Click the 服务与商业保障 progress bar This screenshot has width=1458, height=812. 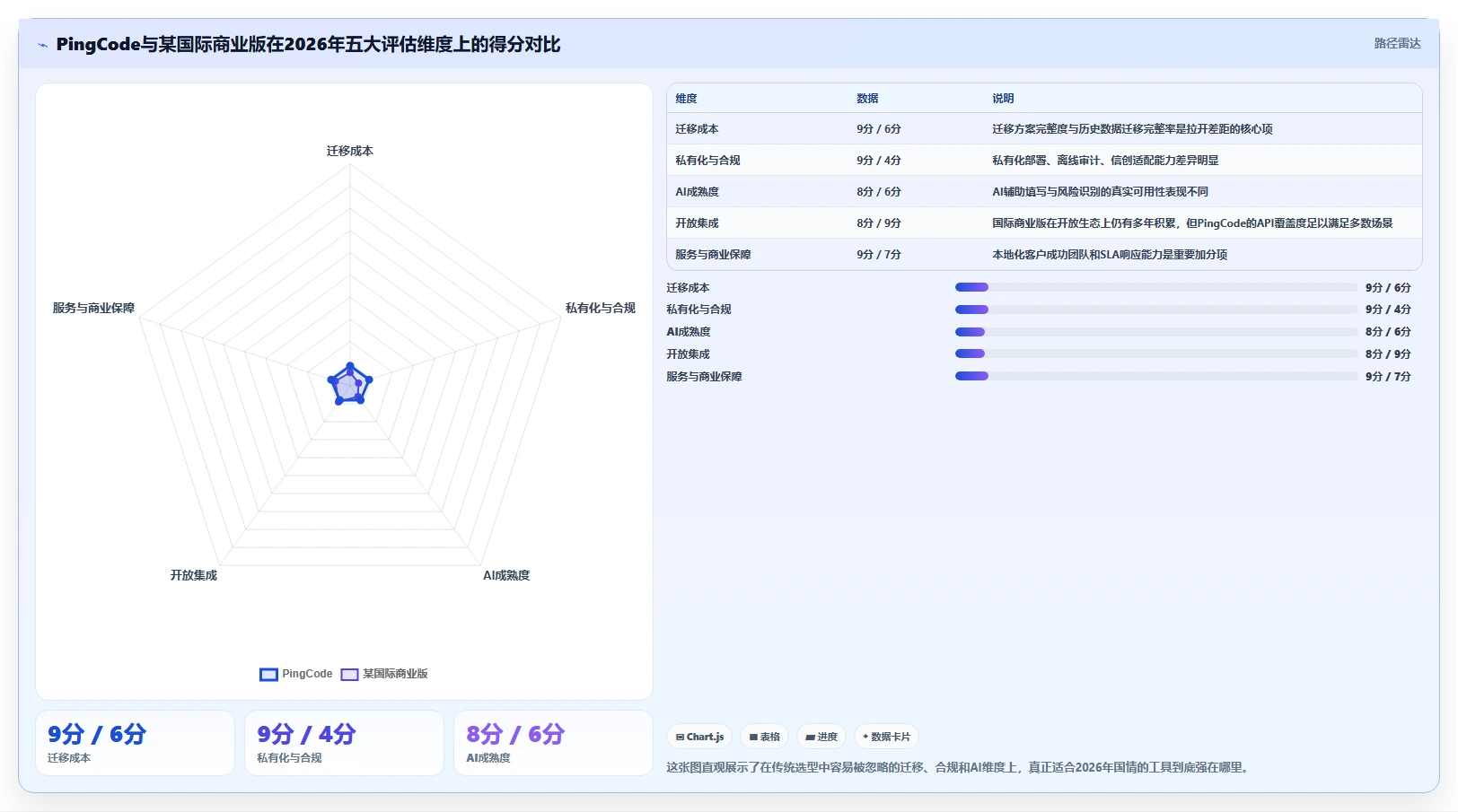tap(1156, 376)
